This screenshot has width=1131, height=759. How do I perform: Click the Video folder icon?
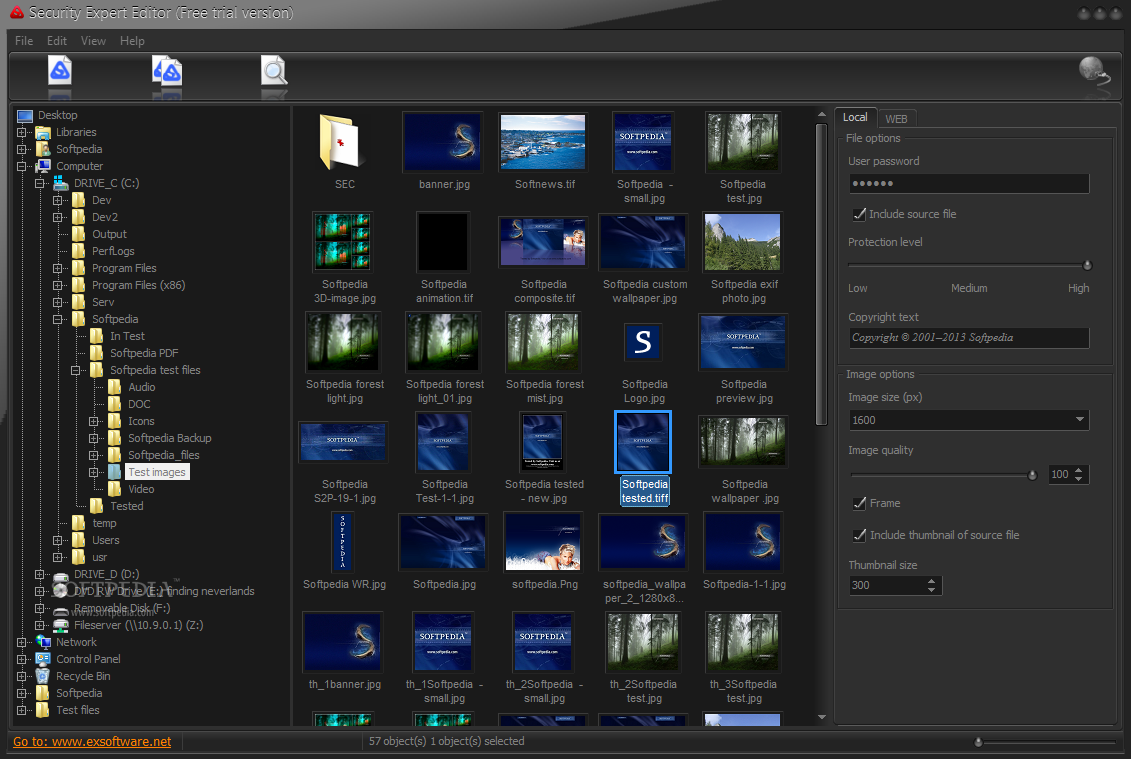tap(115, 489)
